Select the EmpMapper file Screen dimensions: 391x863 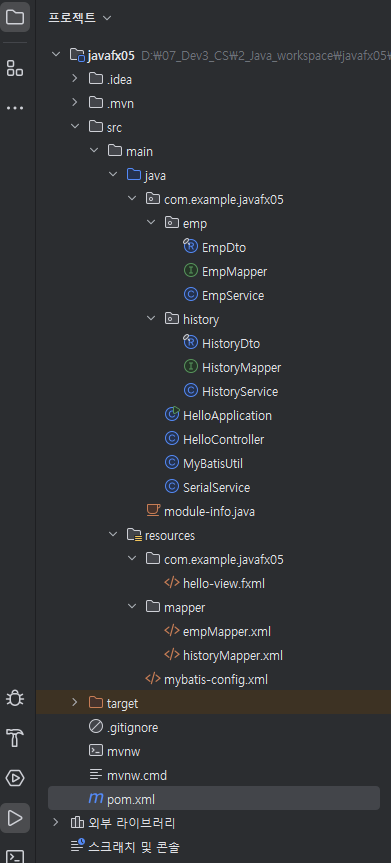[235, 271]
